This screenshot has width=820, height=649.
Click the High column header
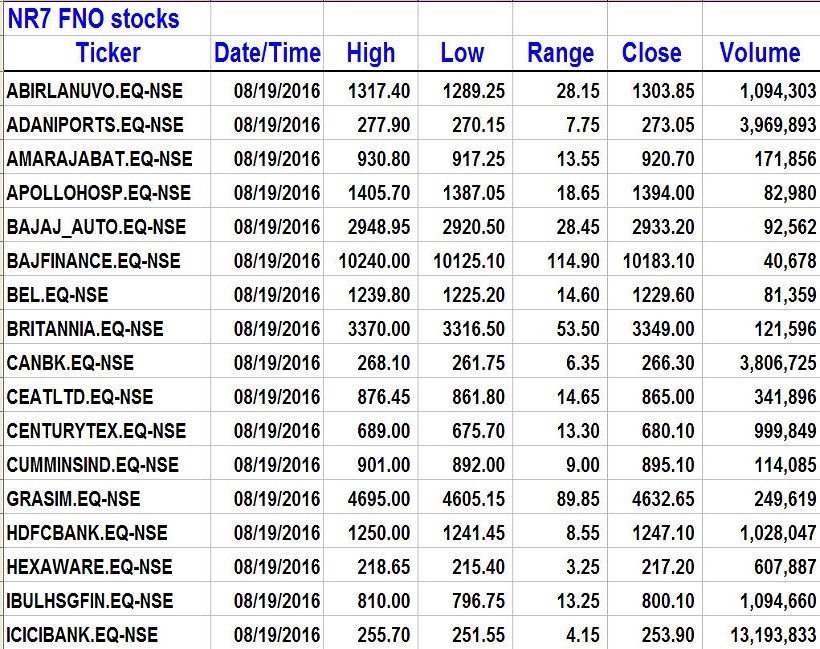click(370, 53)
